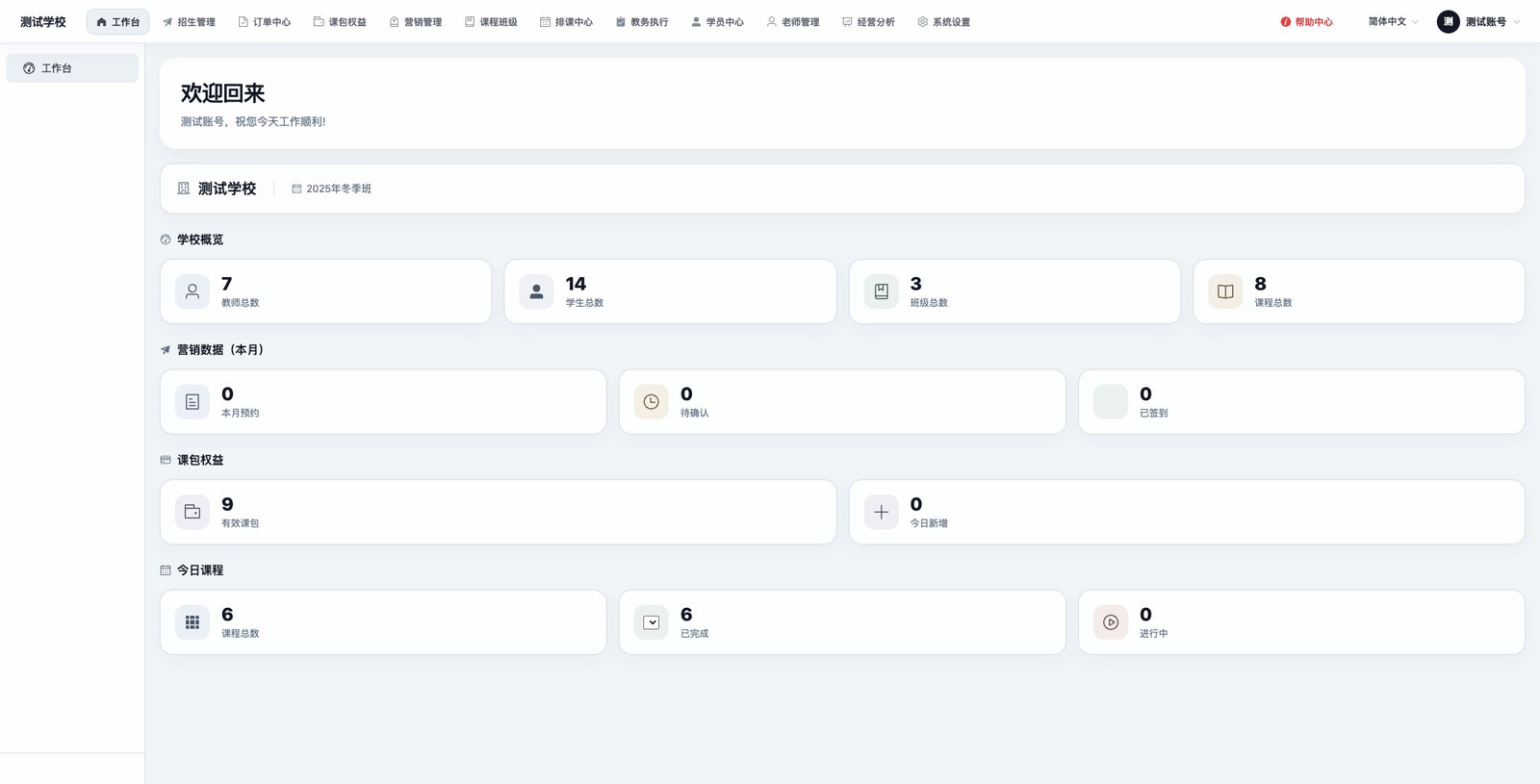Select 工作台 in the left sidebar
The width and height of the screenshot is (1540, 784).
(72, 68)
